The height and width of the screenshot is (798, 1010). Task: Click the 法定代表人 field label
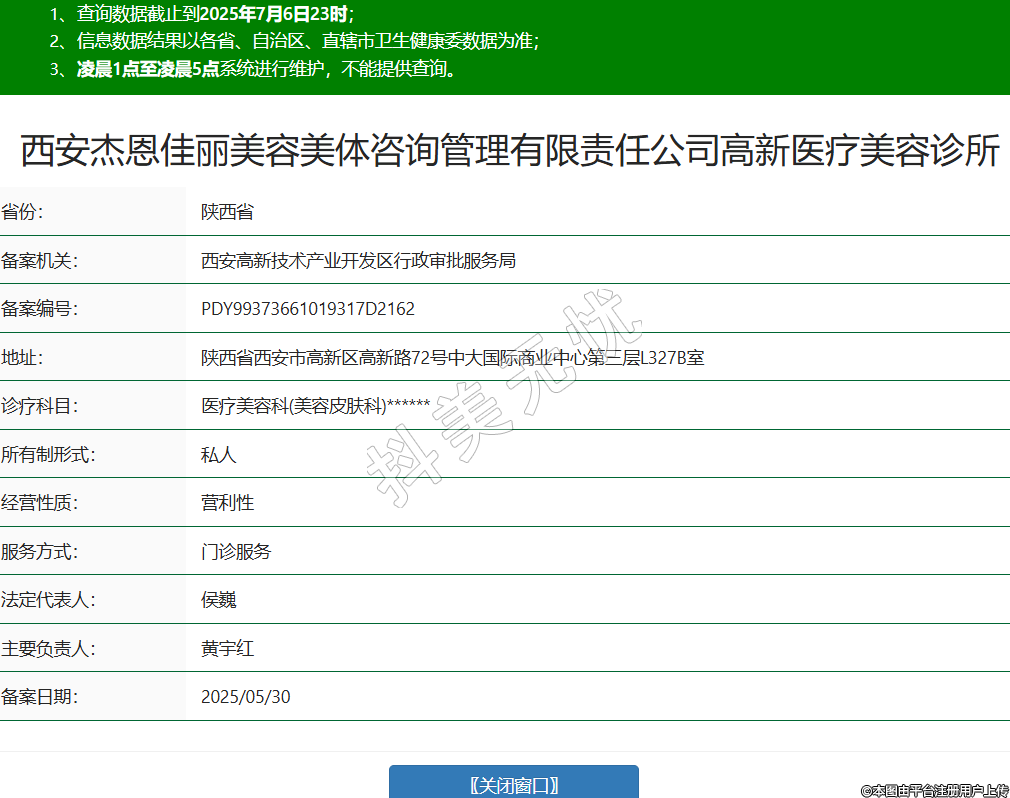pos(48,600)
